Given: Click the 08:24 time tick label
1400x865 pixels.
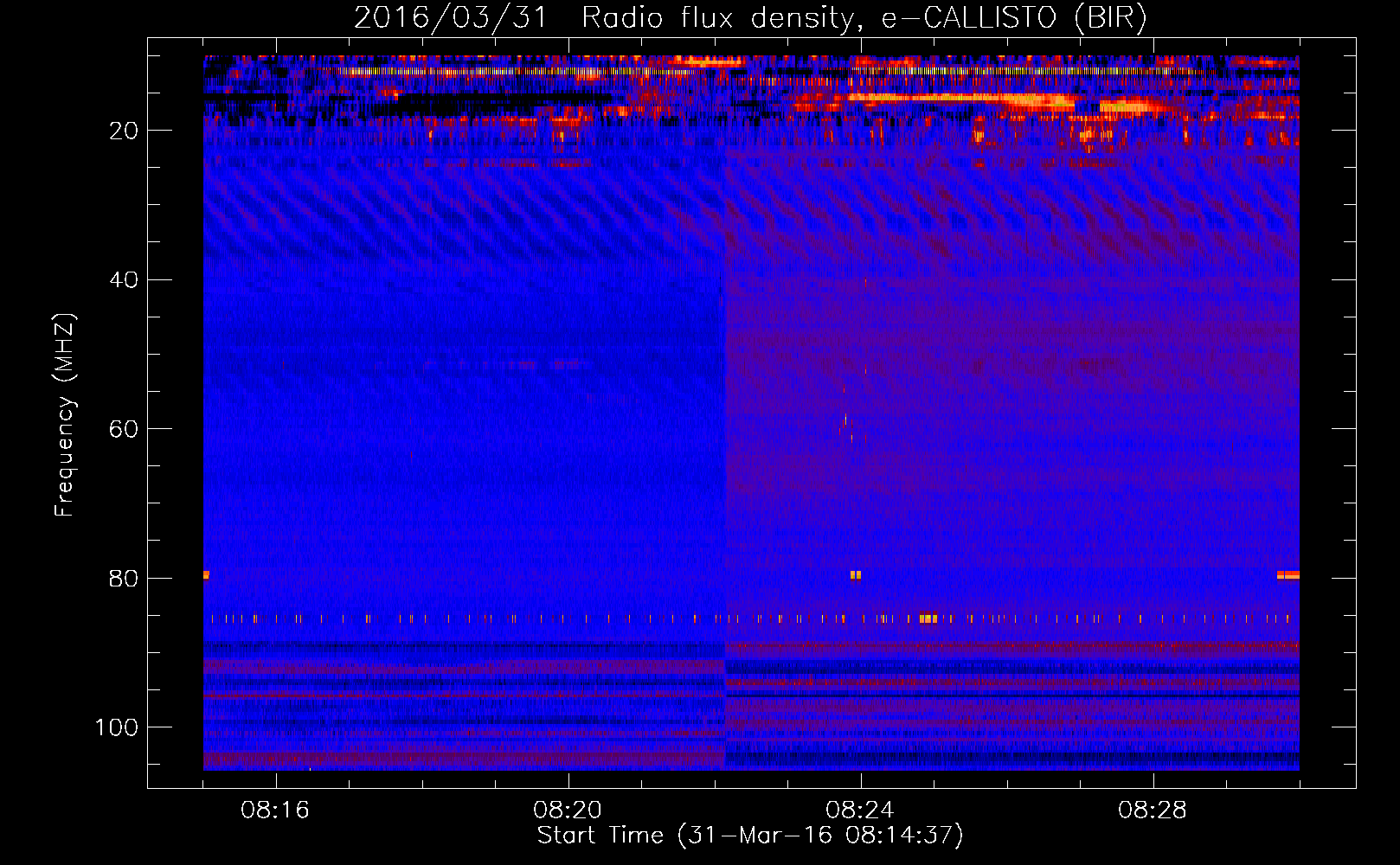Looking at the screenshot, I should 860,811.
